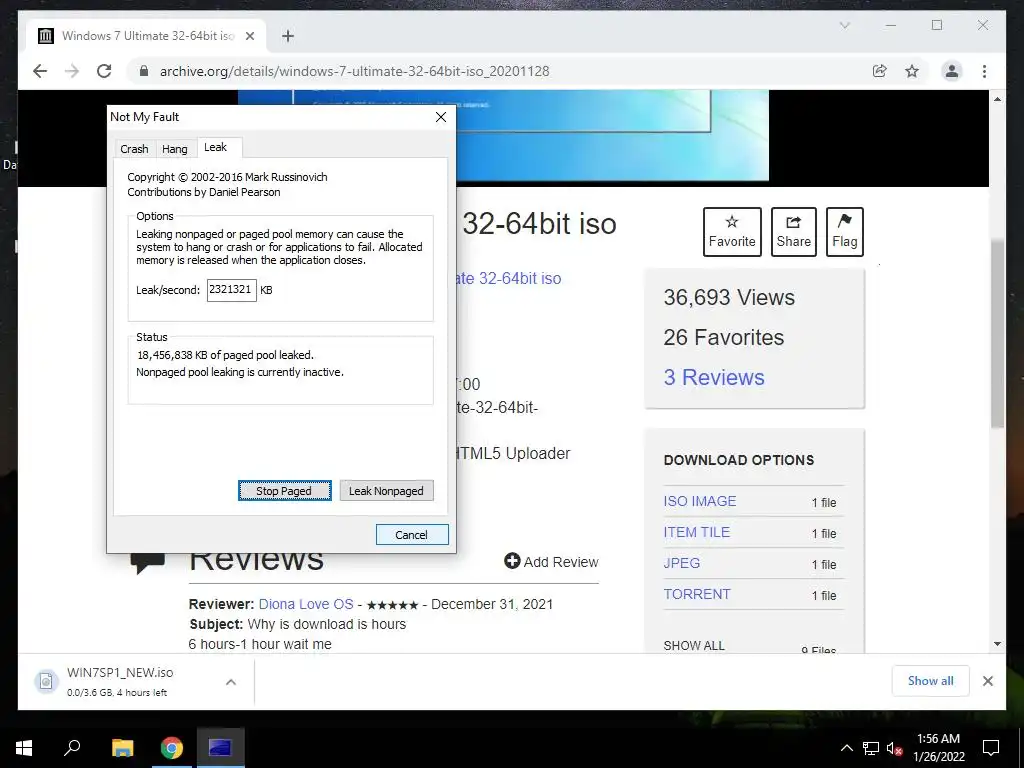Click the Share button on archive page
The image size is (1024, 768).
click(793, 232)
